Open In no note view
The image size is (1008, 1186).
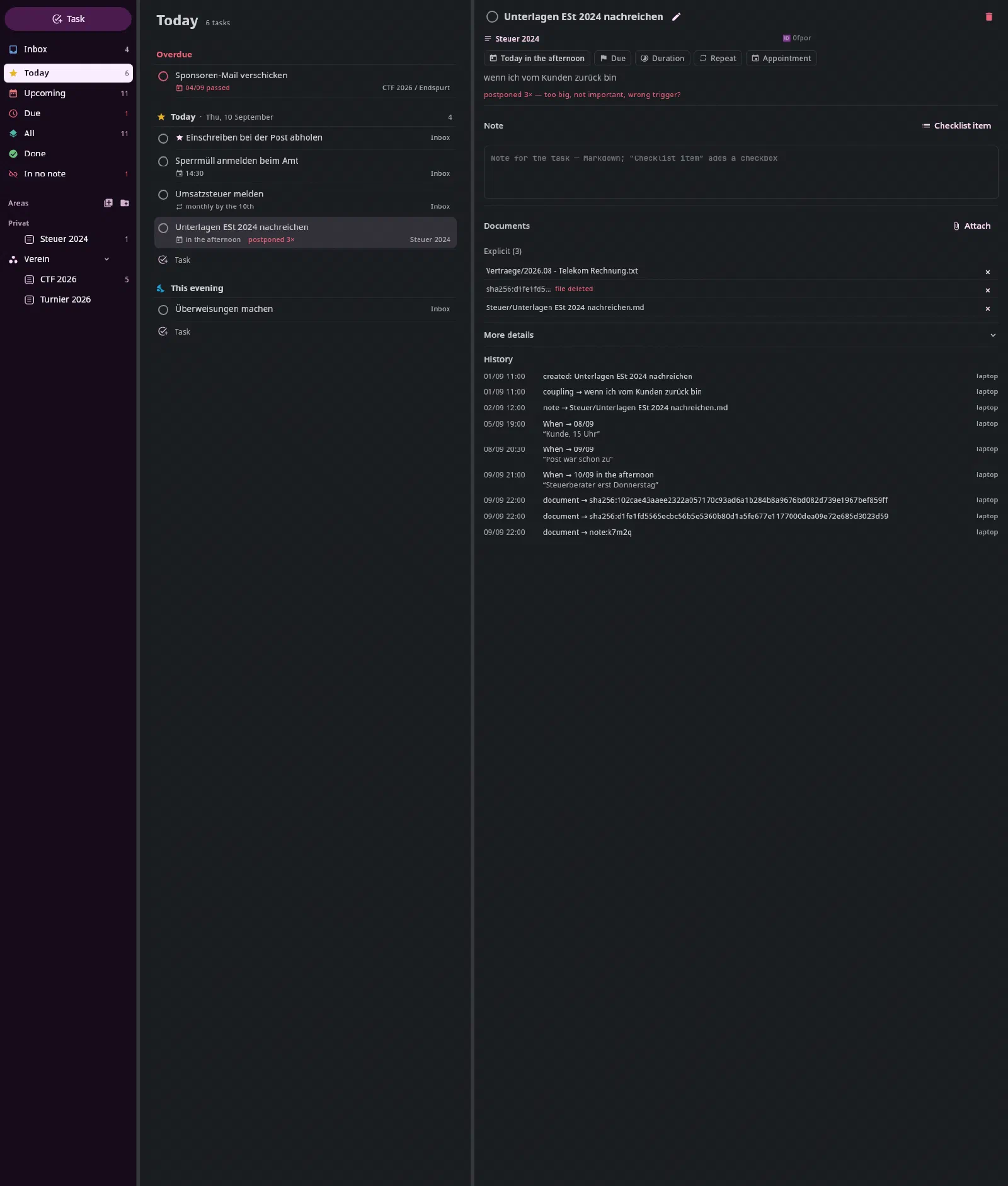[68, 174]
